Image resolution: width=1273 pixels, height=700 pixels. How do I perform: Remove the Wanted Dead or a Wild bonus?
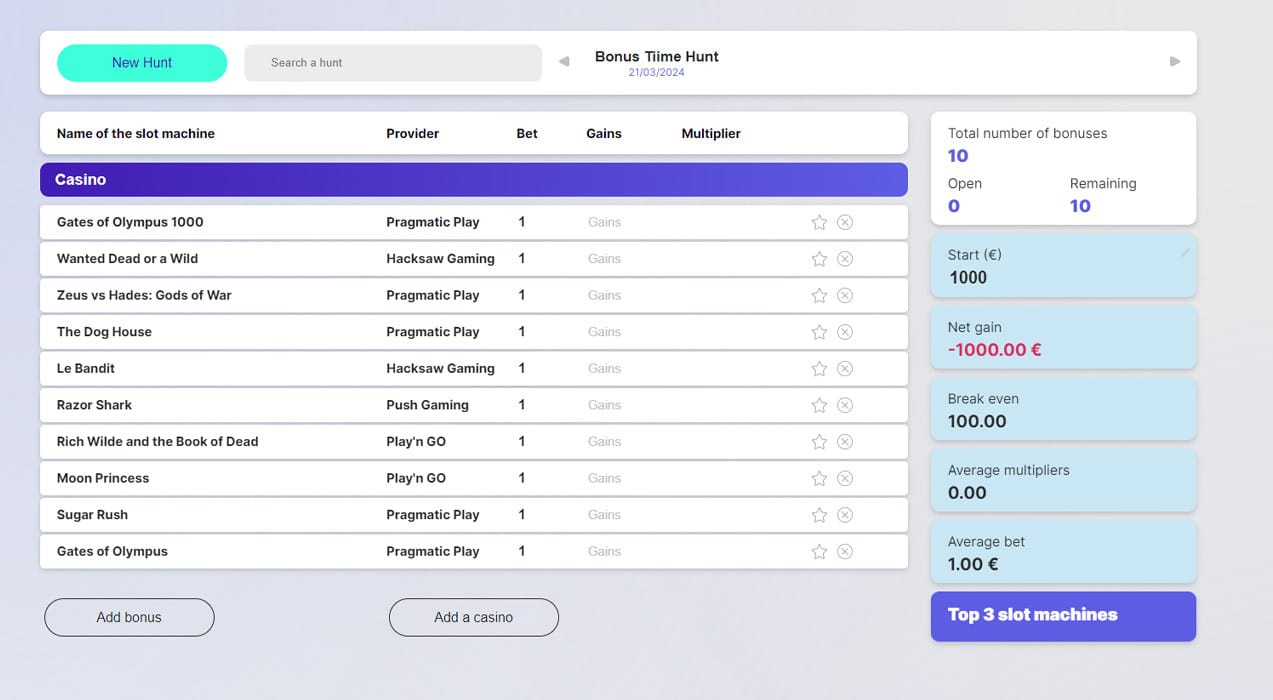tap(845, 259)
